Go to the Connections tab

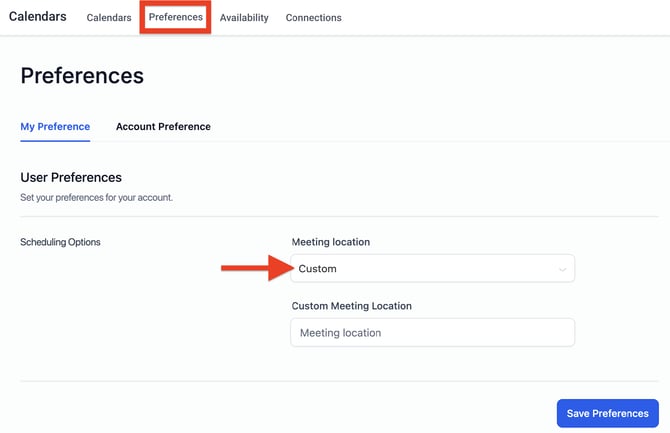[313, 18]
